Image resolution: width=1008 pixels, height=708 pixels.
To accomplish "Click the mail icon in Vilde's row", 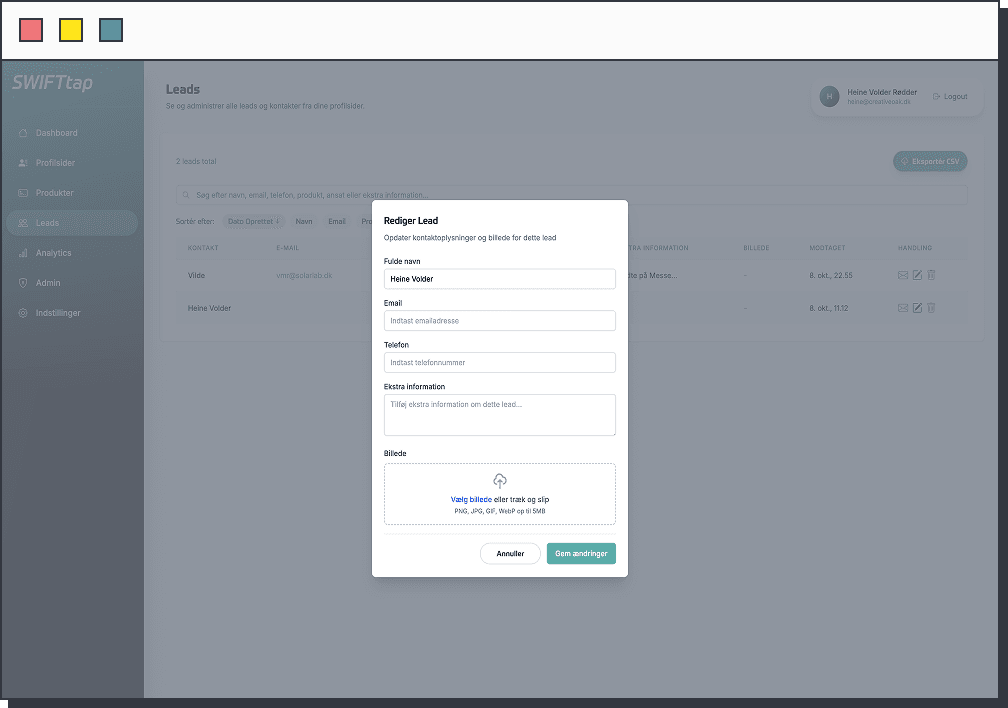I will [903, 275].
